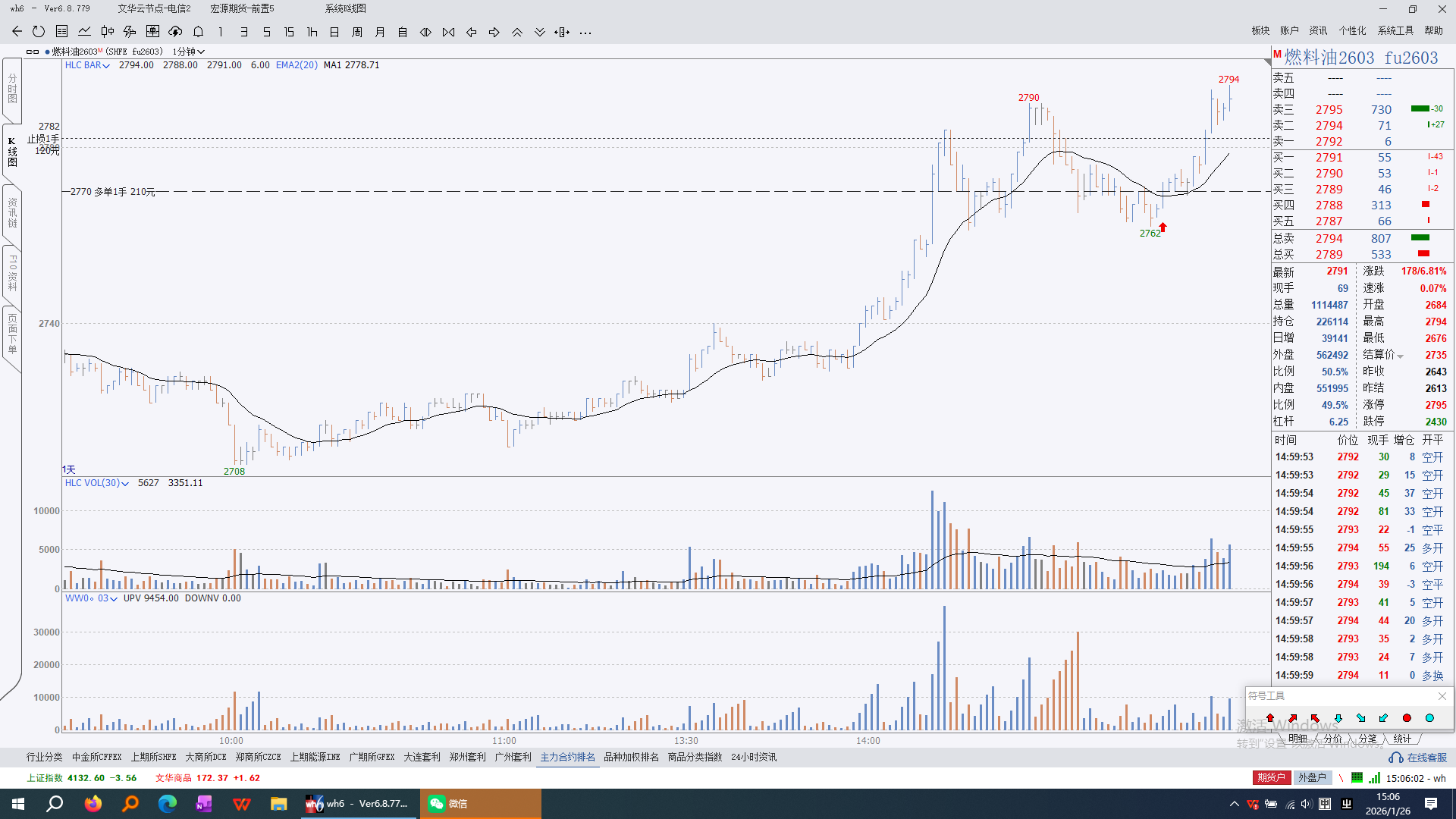Select the 3-minute period button
Viewport: 1456px width, 819px height.
click(243, 32)
